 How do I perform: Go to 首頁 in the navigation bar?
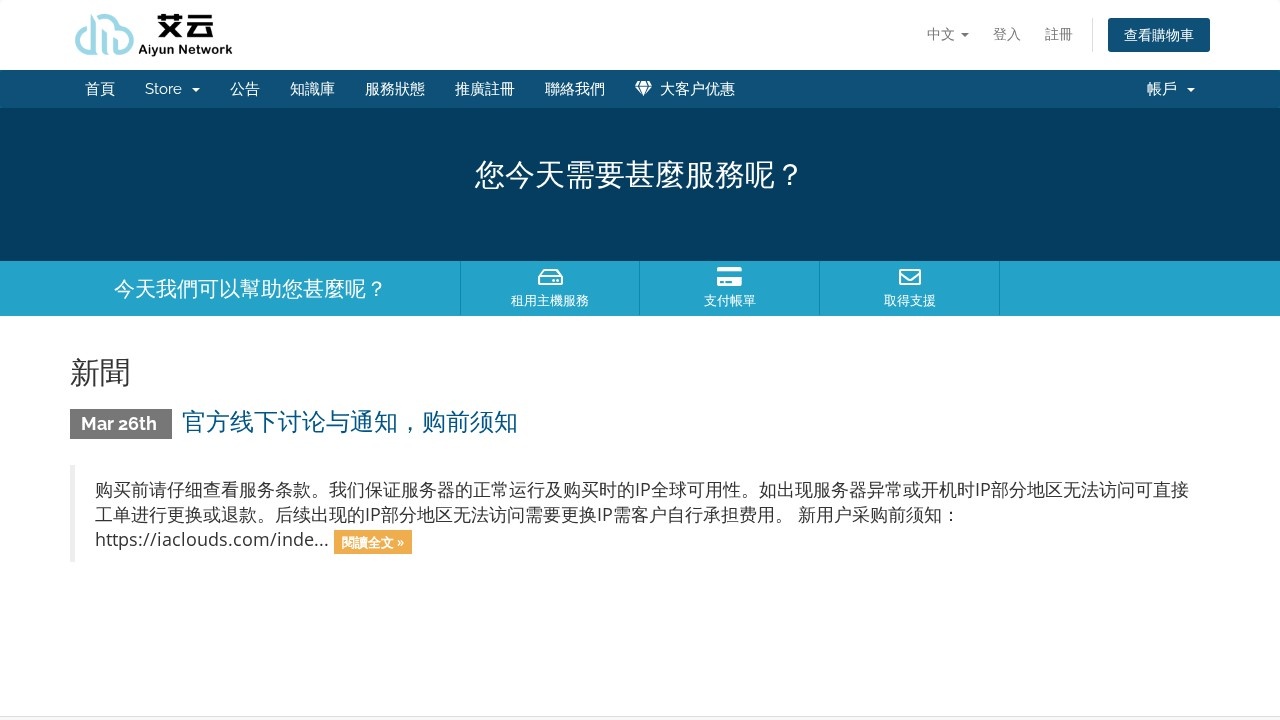100,89
